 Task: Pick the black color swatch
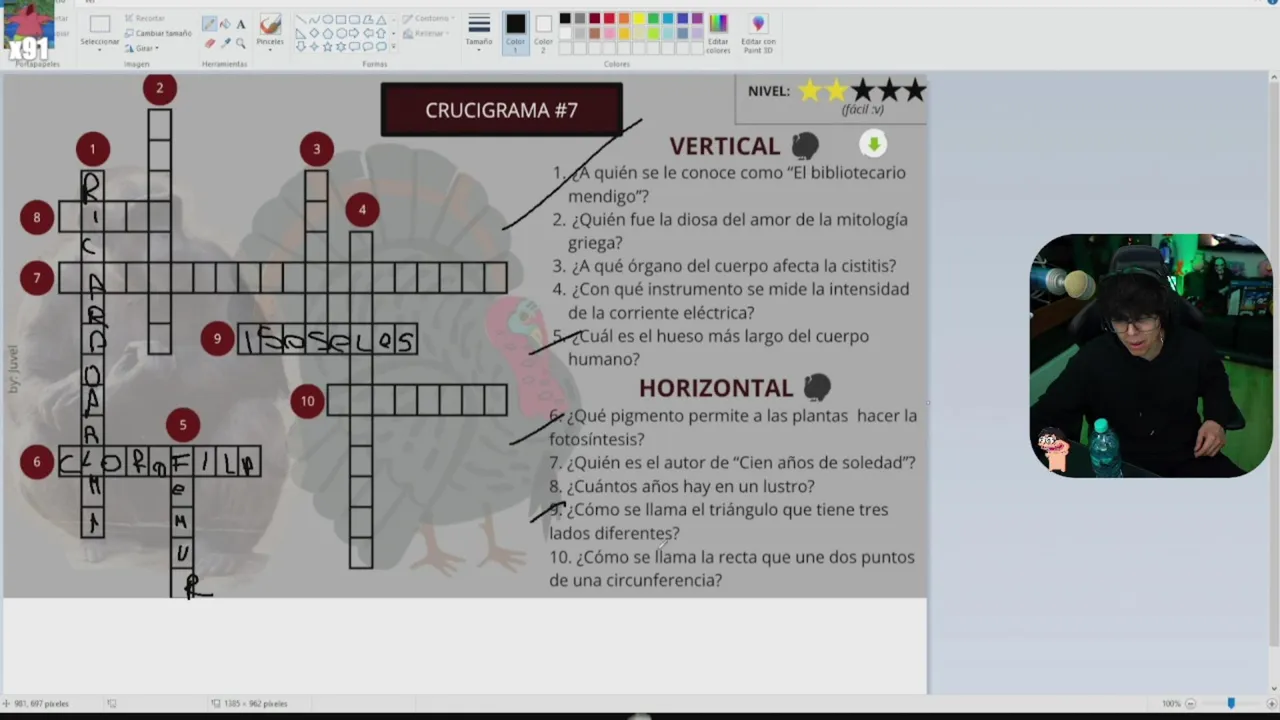tap(565, 18)
